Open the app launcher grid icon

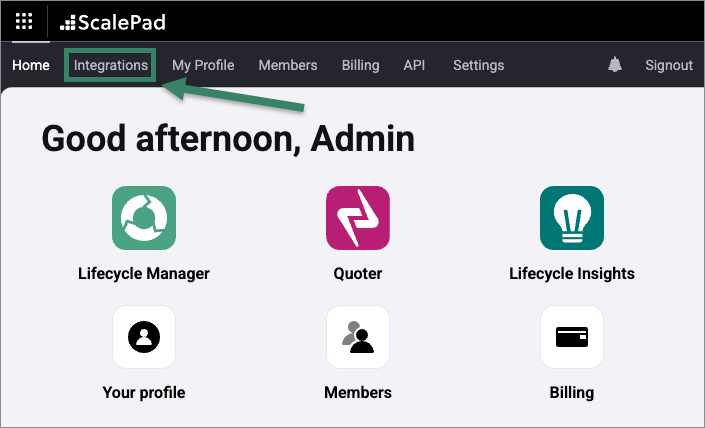(24, 21)
